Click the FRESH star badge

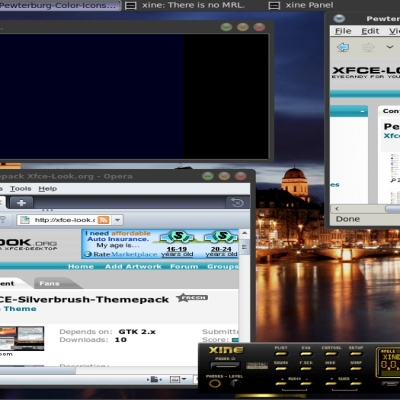192,297
